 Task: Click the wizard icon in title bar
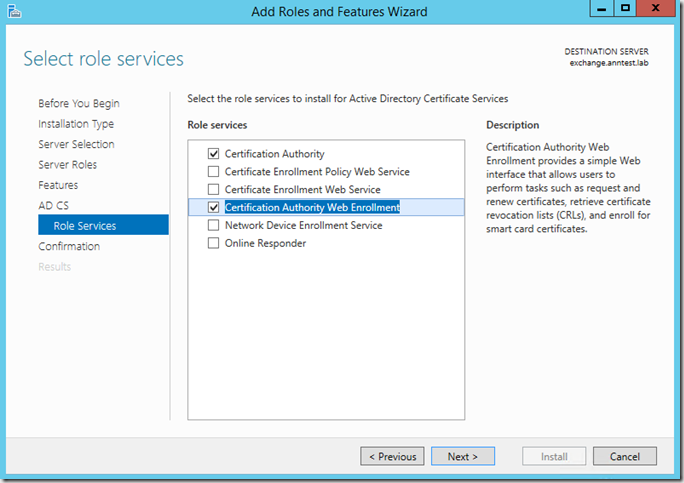[14, 11]
